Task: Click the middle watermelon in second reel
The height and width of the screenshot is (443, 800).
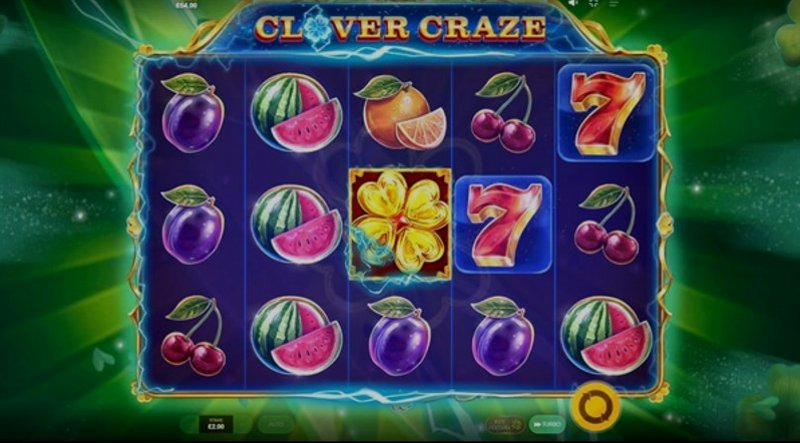Action: tap(296, 224)
